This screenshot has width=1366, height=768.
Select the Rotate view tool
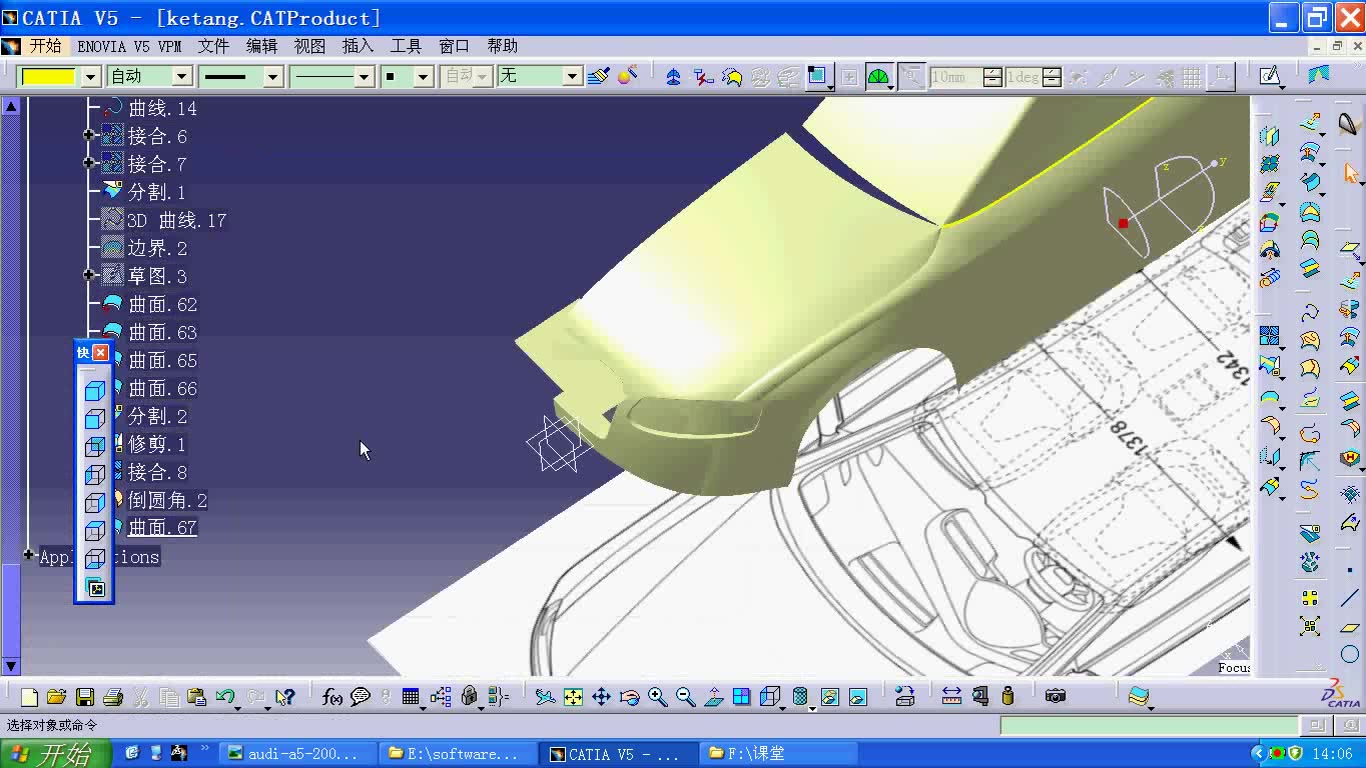click(x=629, y=697)
